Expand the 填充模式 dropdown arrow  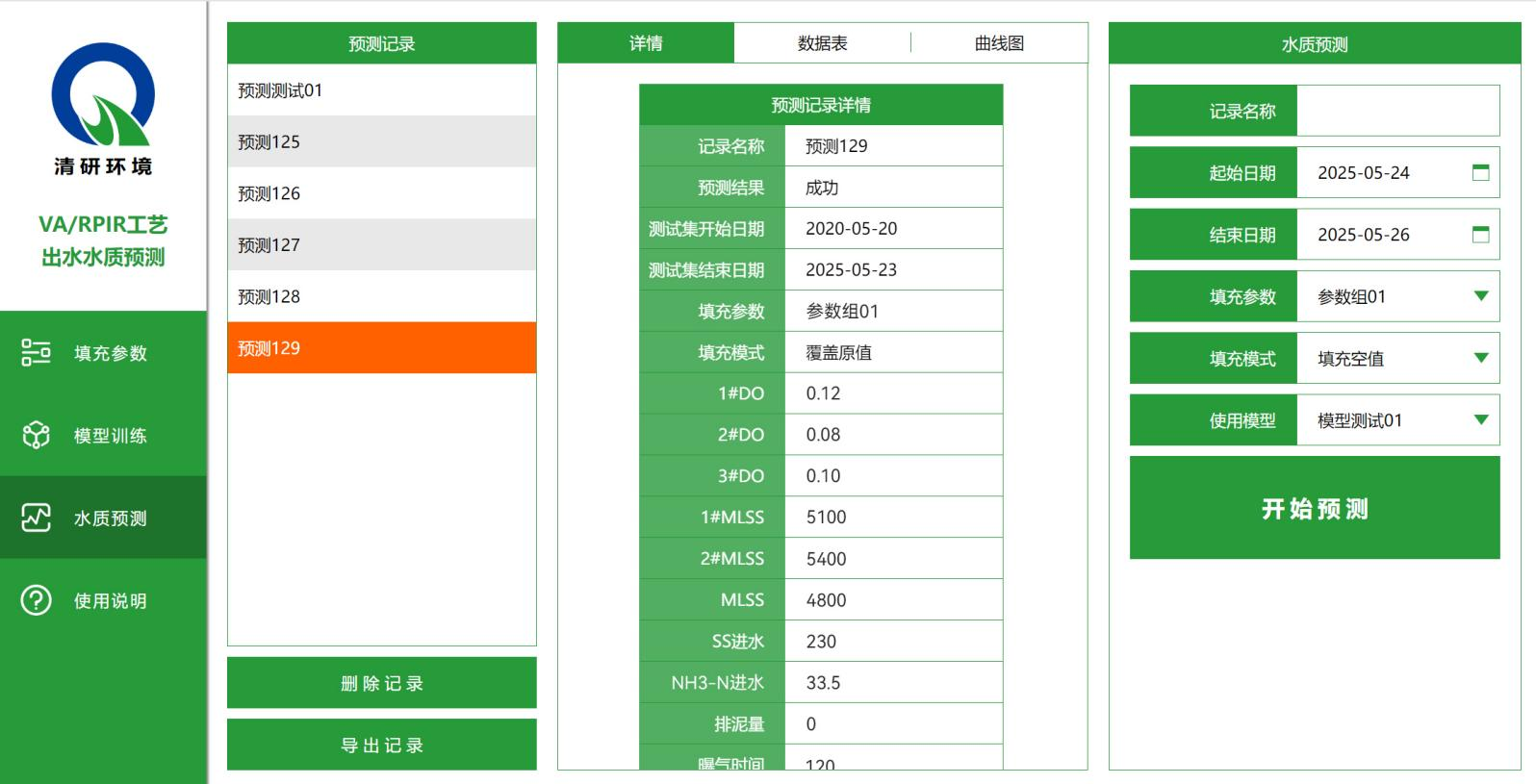pyautogui.click(x=1480, y=358)
